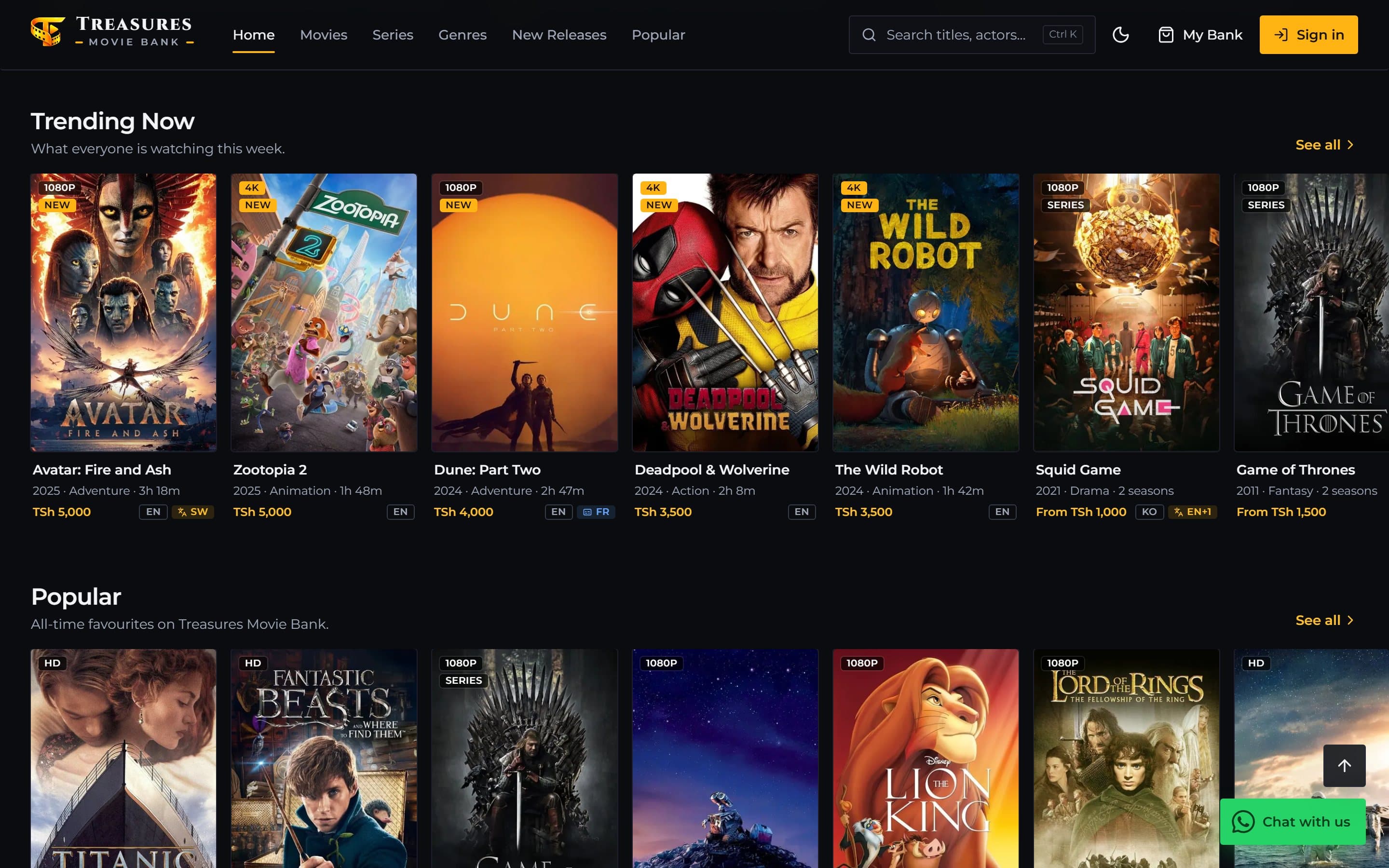Open My Bank shopping bag
Viewport: 1389px width, 868px height.
1199,35
